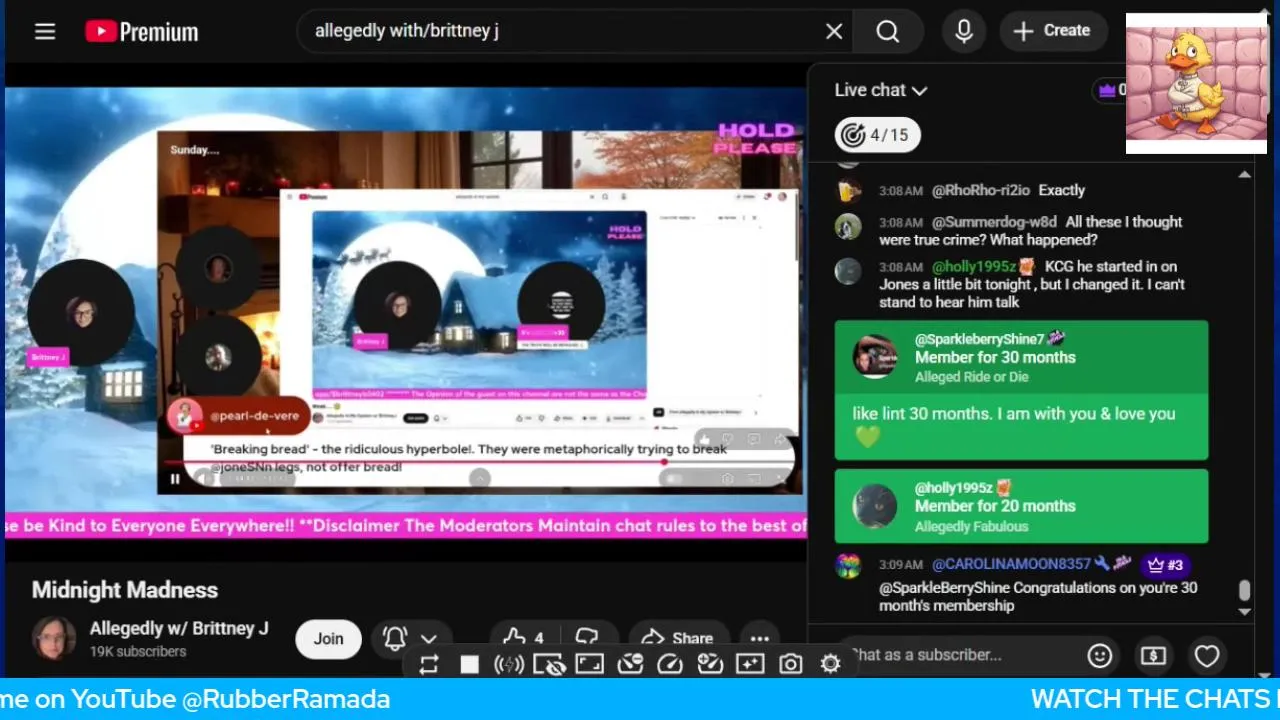The image size is (1280, 720).
Task: Click the Join membership button
Action: [328, 639]
